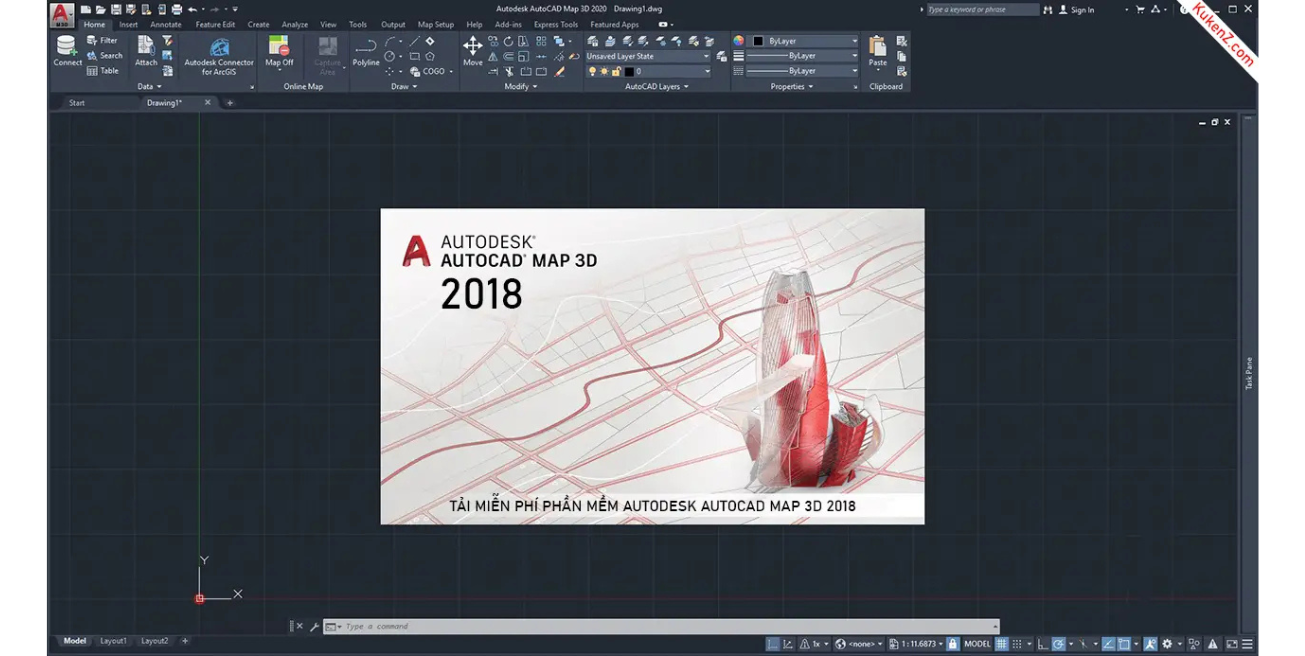Image resolution: width=1305 pixels, height=656 pixels.
Task: Open the 1:11.6873 scale dropdown
Action: 918,644
